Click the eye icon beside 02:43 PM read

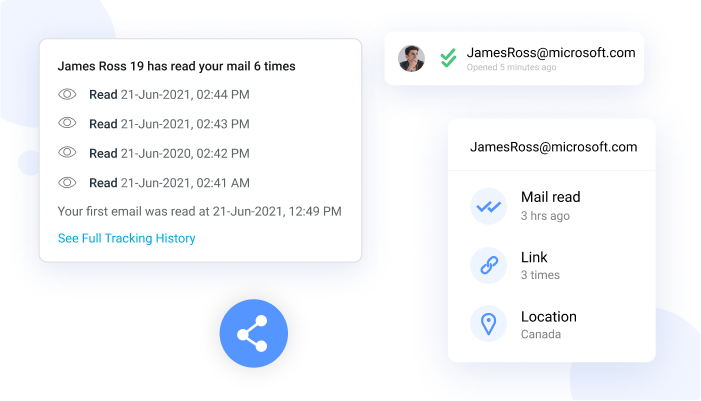67,123
